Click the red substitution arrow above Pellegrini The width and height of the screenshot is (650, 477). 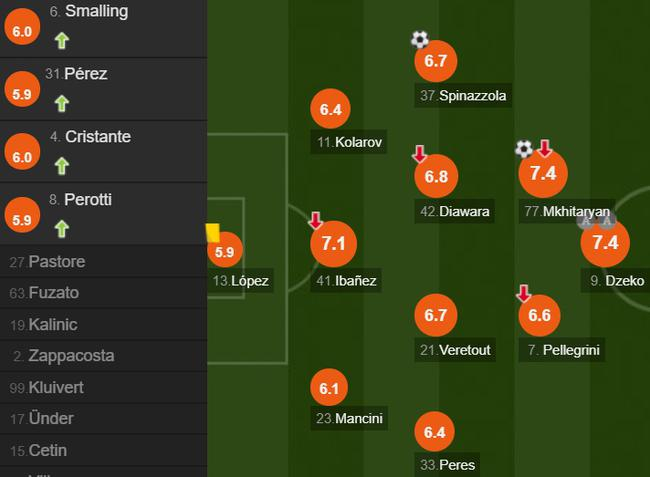(523, 294)
